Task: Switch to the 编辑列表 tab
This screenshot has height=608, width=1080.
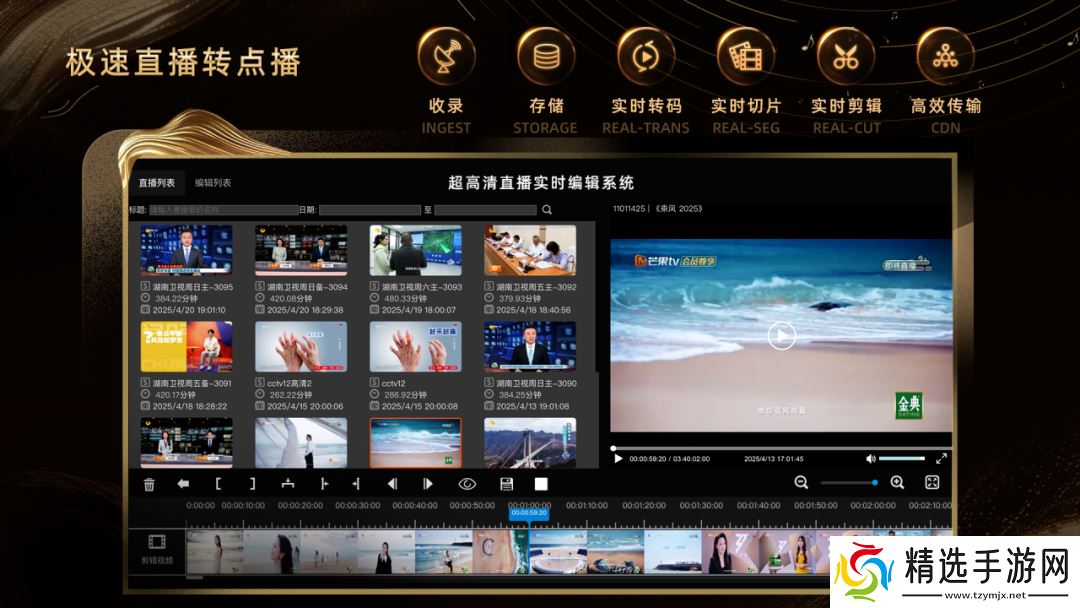Action: [213, 183]
